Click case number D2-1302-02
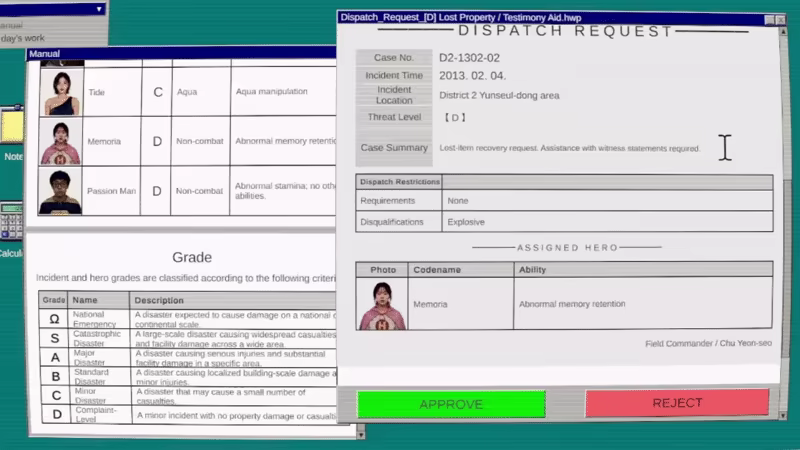Image resolution: width=800 pixels, height=450 pixels. tap(469, 58)
